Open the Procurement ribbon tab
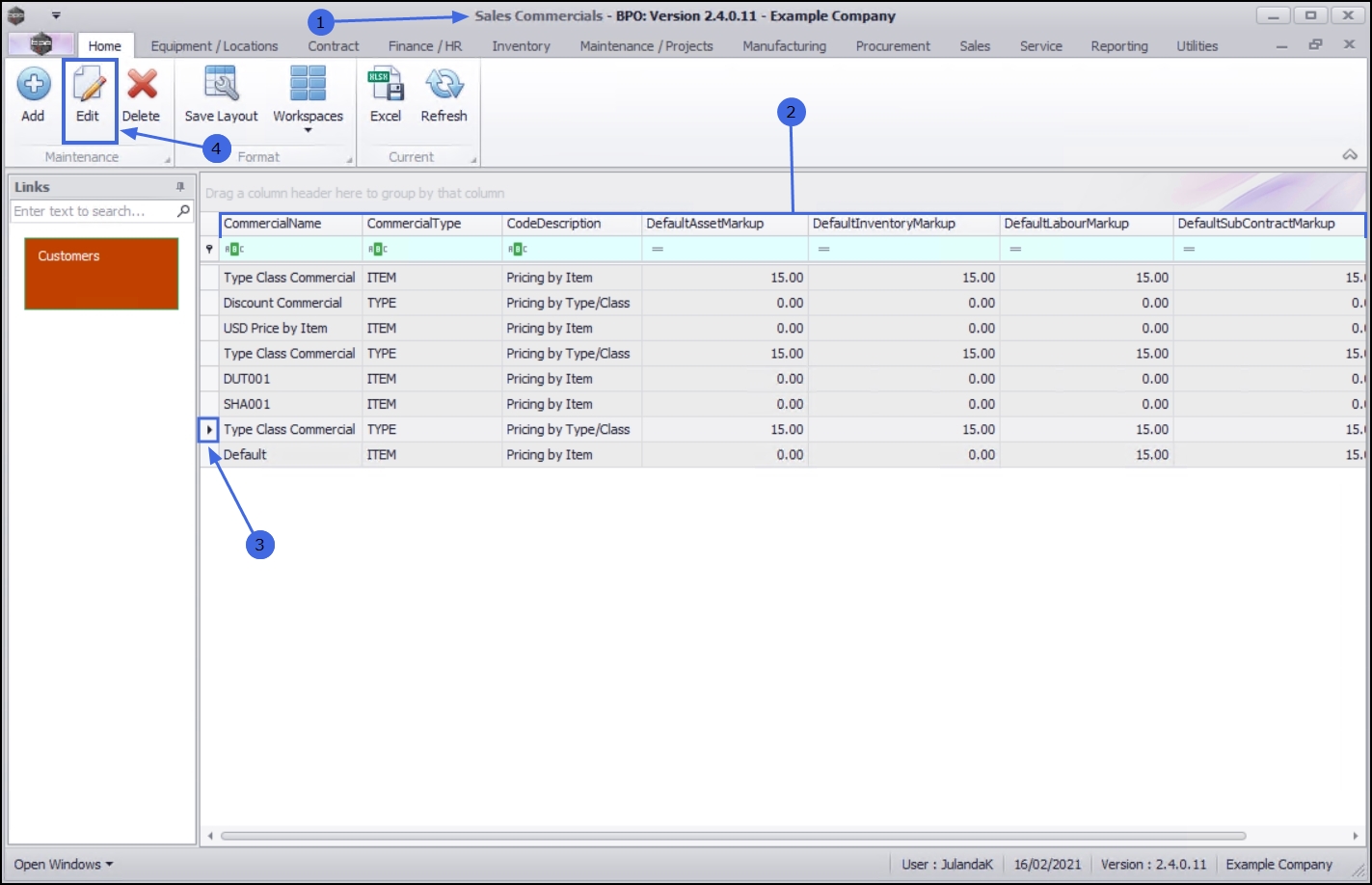This screenshot has width=1372, height=885. (893, 45)
